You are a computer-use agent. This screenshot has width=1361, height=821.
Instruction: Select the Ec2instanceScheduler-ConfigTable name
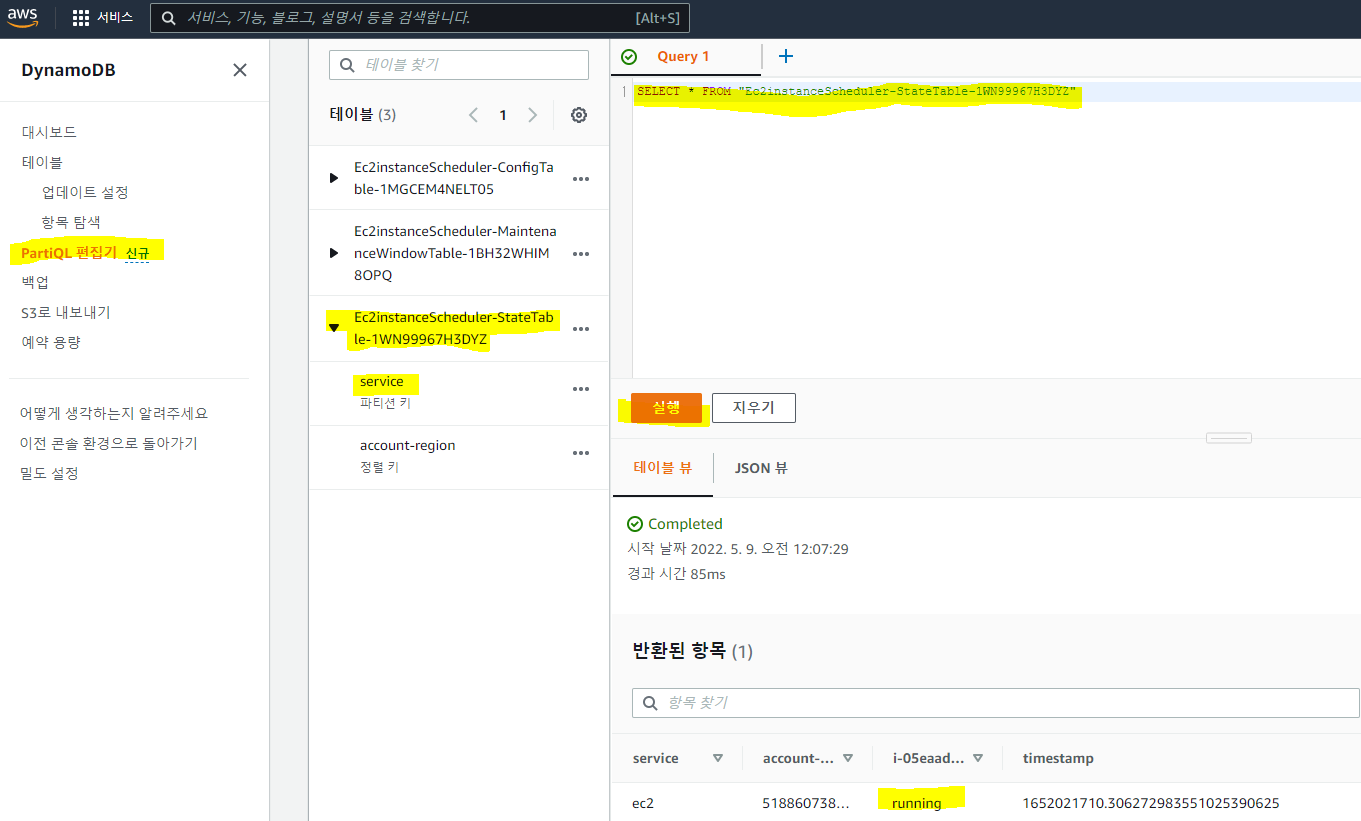[454, 179]
